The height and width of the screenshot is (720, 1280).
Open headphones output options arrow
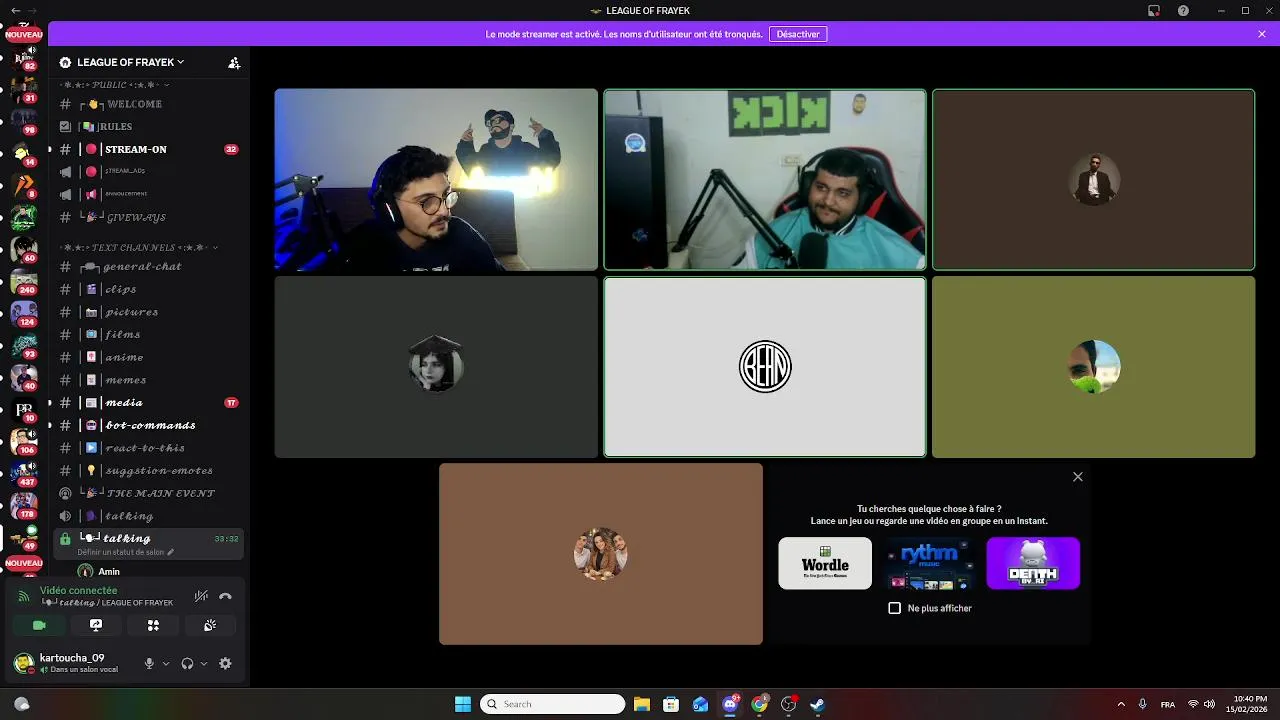click(204, 663)
